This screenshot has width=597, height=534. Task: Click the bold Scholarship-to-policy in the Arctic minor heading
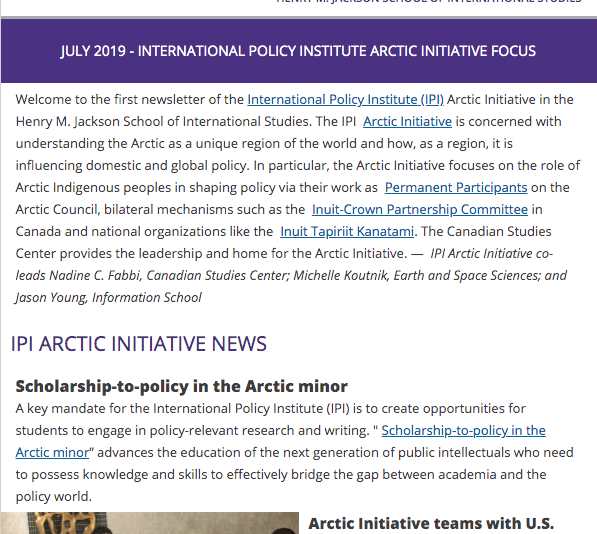coord(182,386)
